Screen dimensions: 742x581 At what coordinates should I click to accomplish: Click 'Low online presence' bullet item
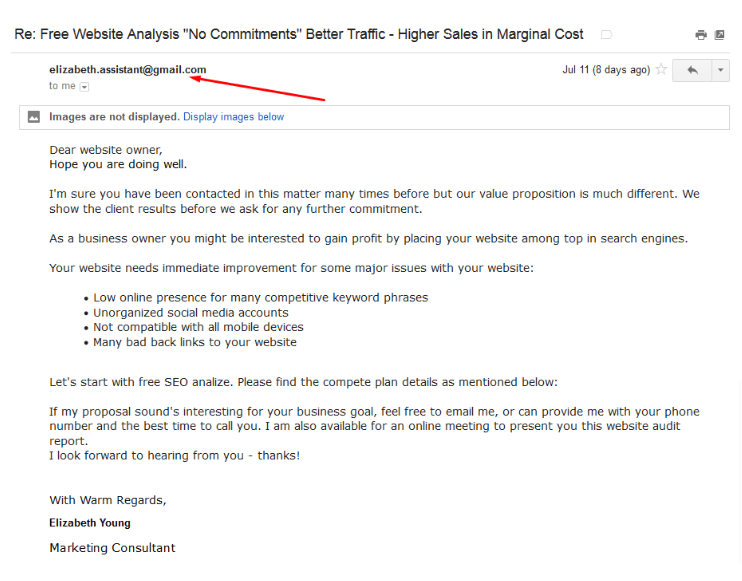pyautogui.click(x=260, y=298)
